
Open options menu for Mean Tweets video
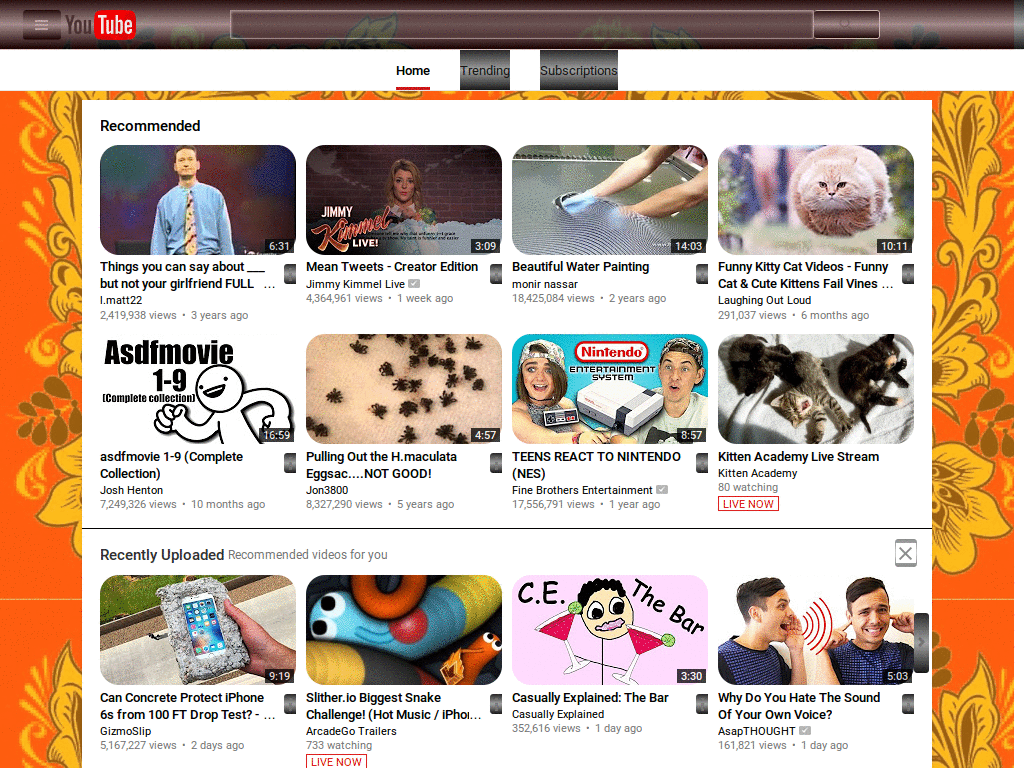(x=496, y=274)
